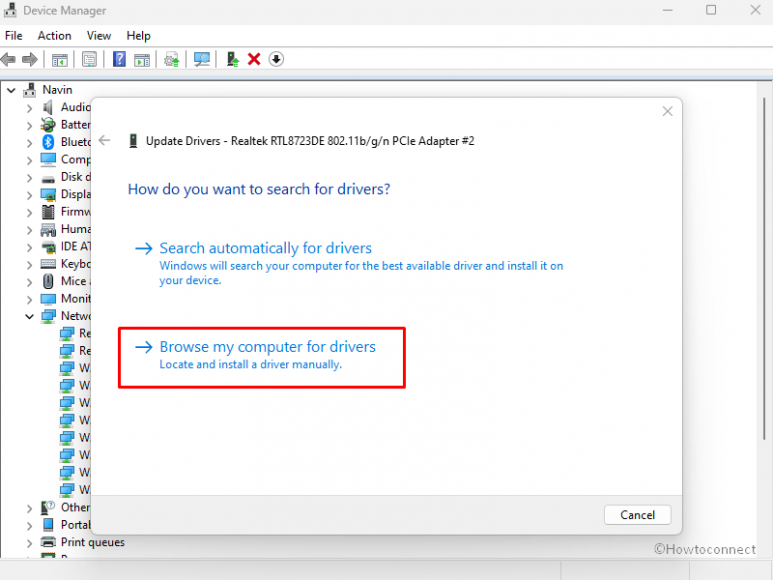Select the Other devices icon

point(48,508)
